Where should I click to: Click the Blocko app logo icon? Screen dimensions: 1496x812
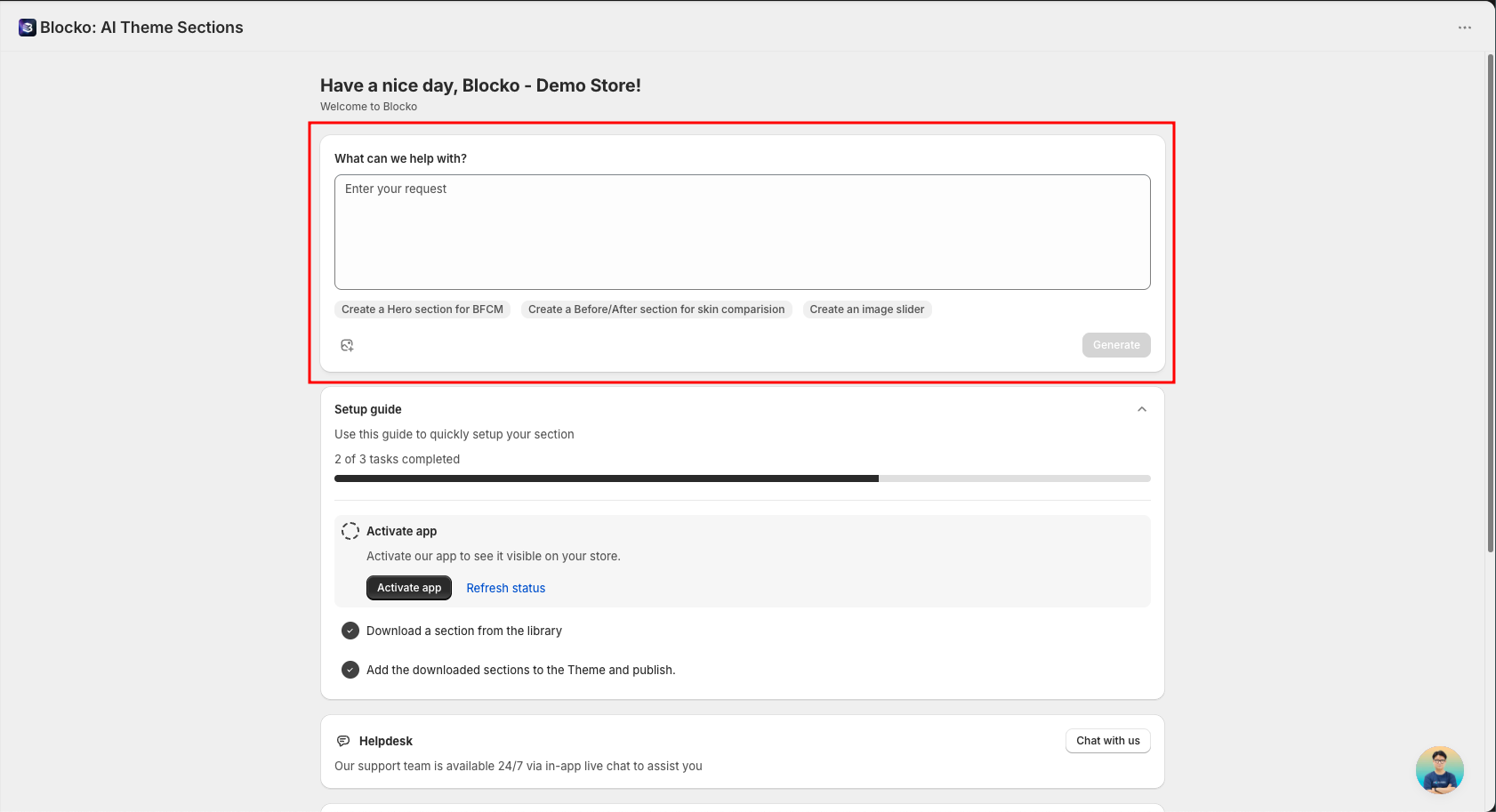(x=28, y=28)
